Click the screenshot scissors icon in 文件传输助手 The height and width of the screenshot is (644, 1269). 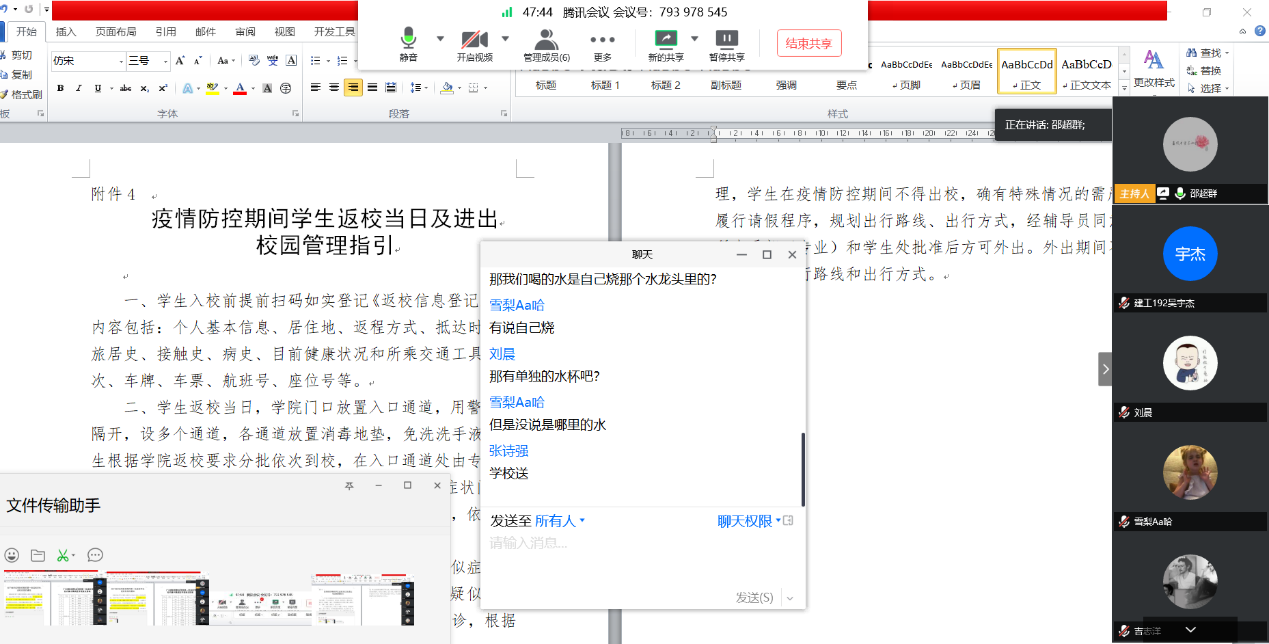coord(63,555)
